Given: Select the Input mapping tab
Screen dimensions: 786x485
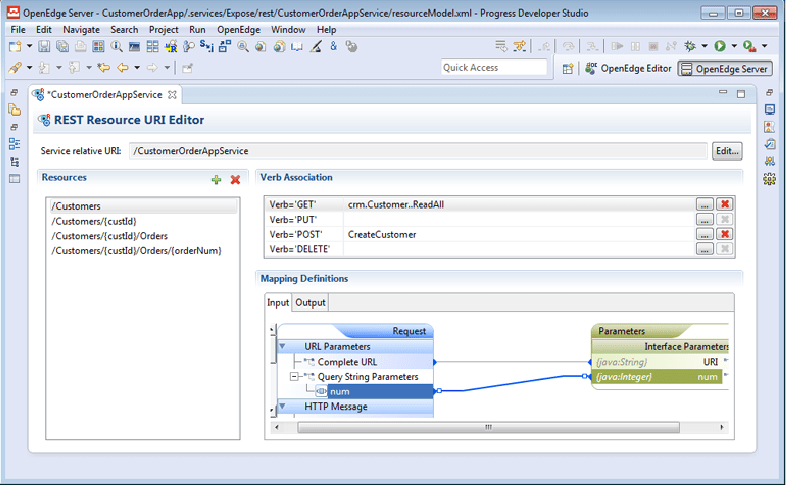Looking at the screenshot, I should click(278, 303).
